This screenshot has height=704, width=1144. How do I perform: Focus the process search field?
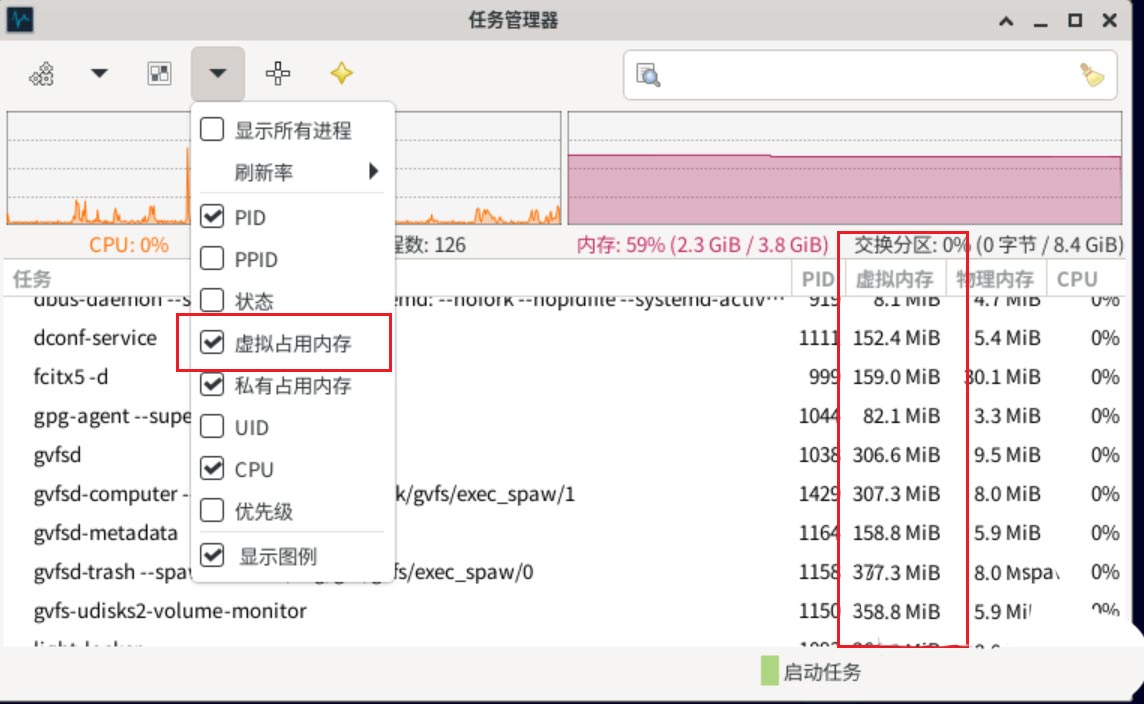coord(870,74)
